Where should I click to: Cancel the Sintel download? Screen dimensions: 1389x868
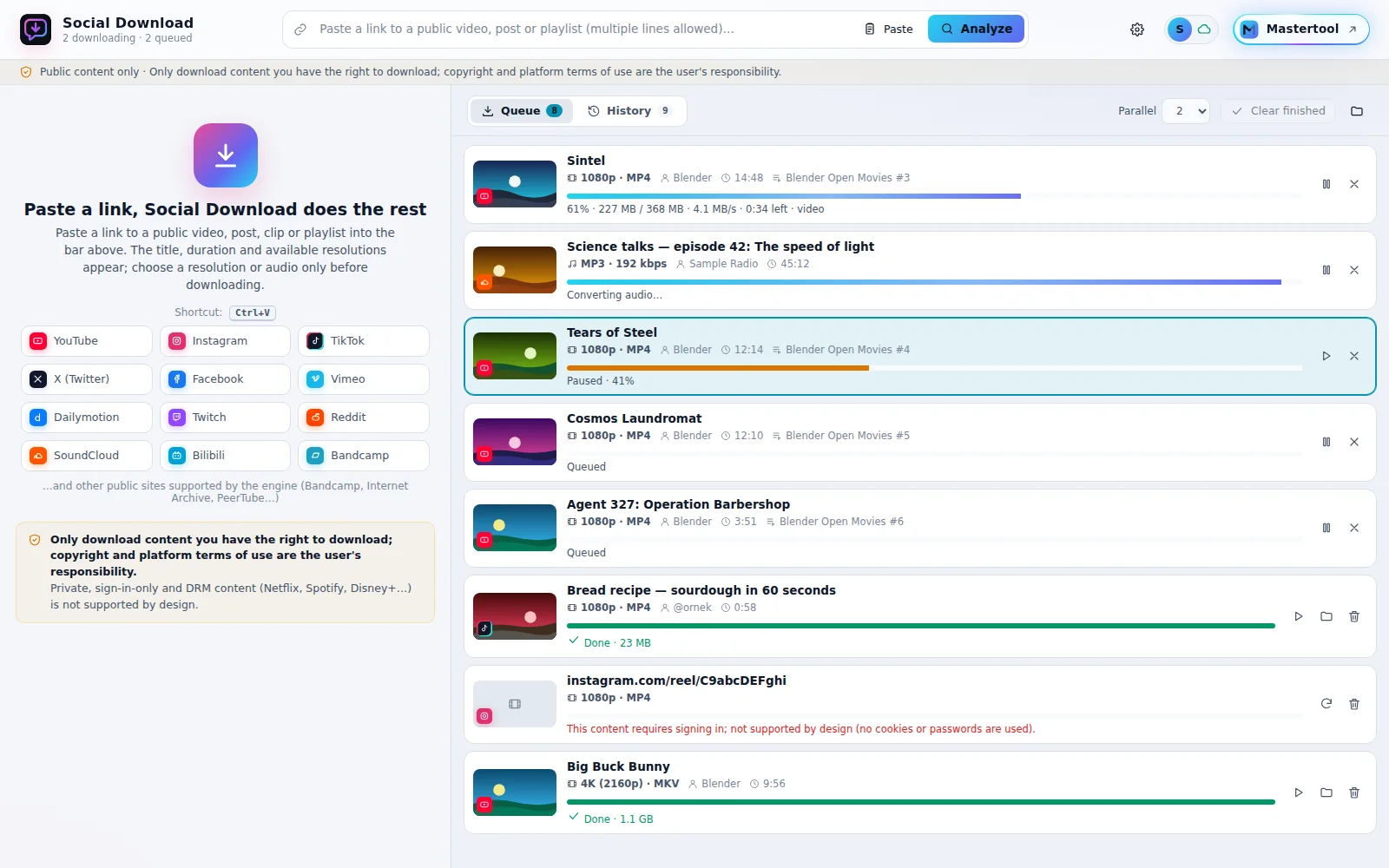click(x=1354, y=184)
